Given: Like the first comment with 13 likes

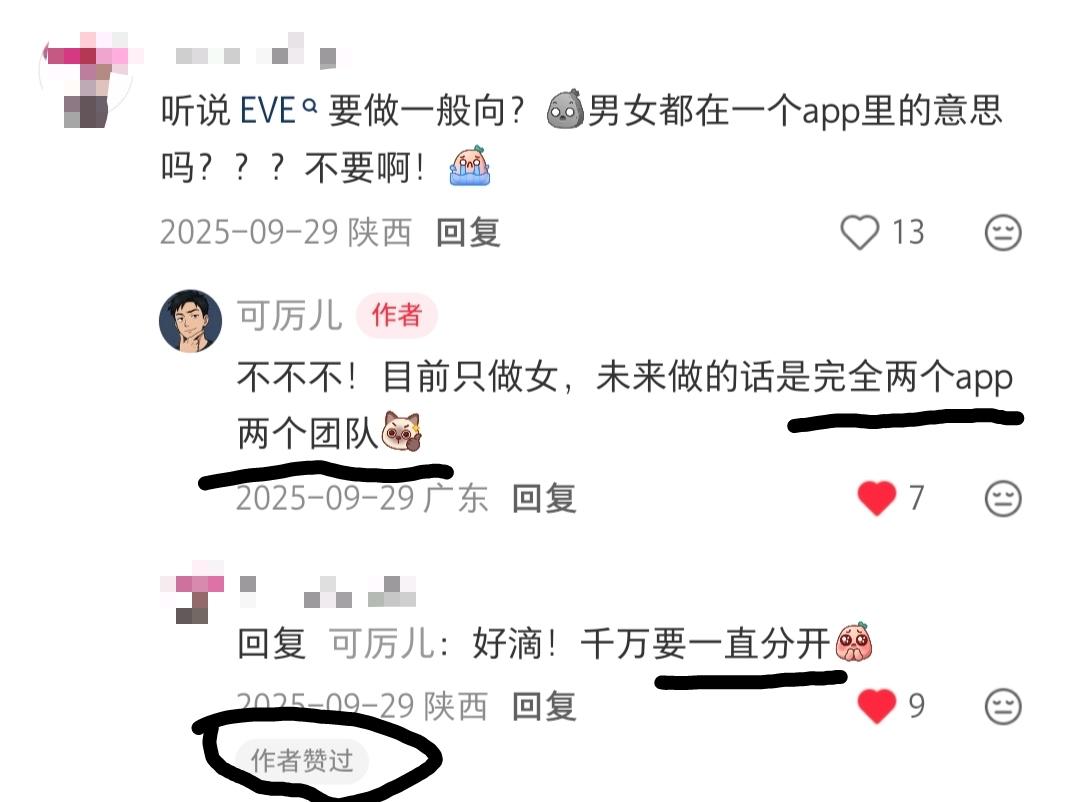Looking at the screenshot, I should [x=860, y=232].
